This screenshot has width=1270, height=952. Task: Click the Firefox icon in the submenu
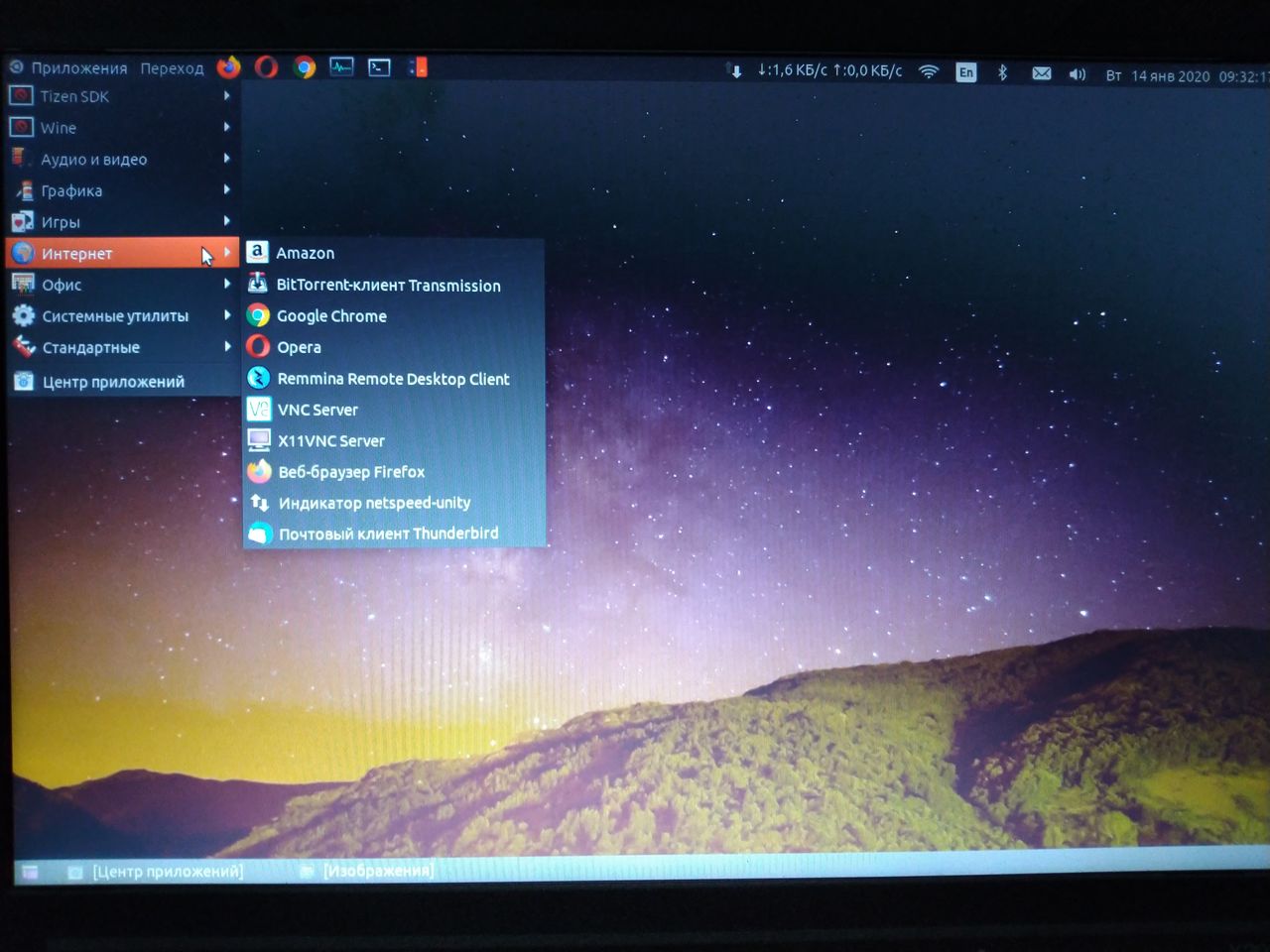coord(259,470)
